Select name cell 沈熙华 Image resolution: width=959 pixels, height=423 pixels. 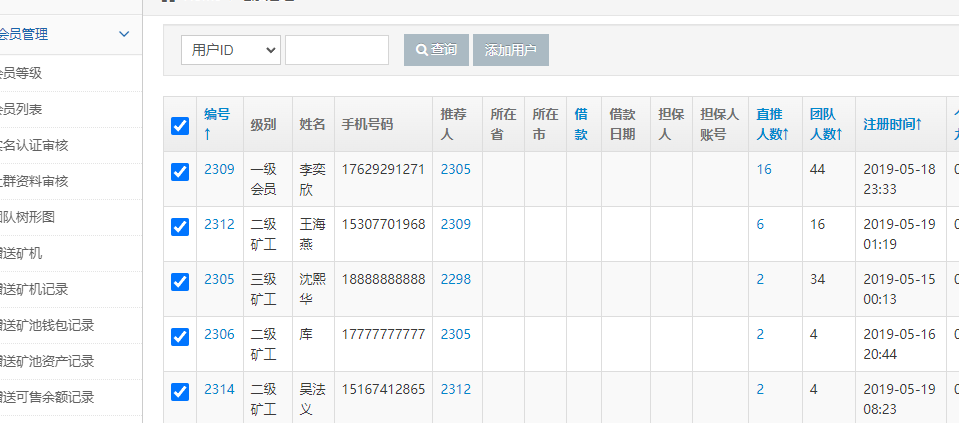coord(313,289)
